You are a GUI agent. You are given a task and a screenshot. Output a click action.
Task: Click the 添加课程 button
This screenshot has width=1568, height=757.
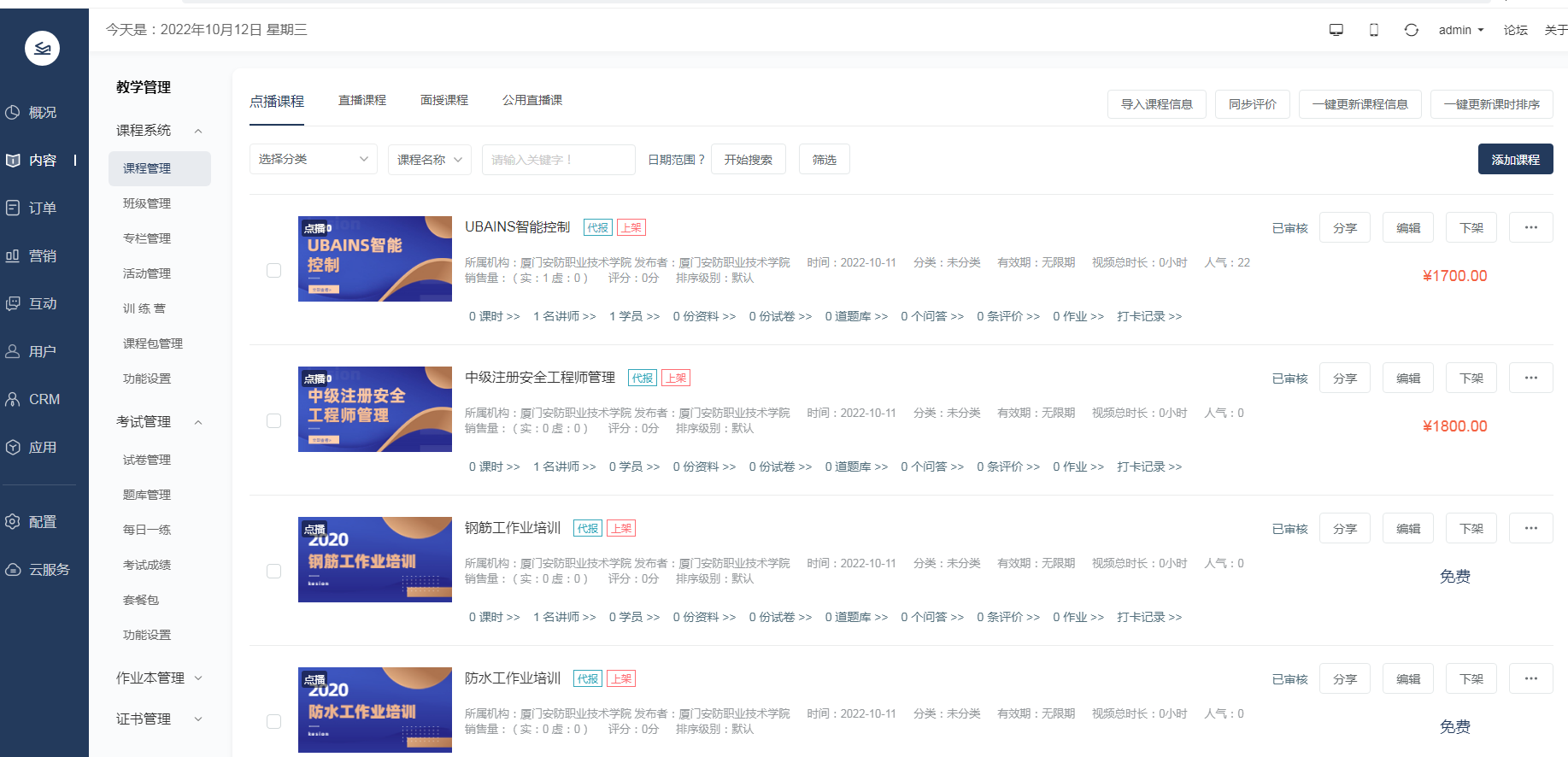pyautogui.click(x=1515, y=160)
